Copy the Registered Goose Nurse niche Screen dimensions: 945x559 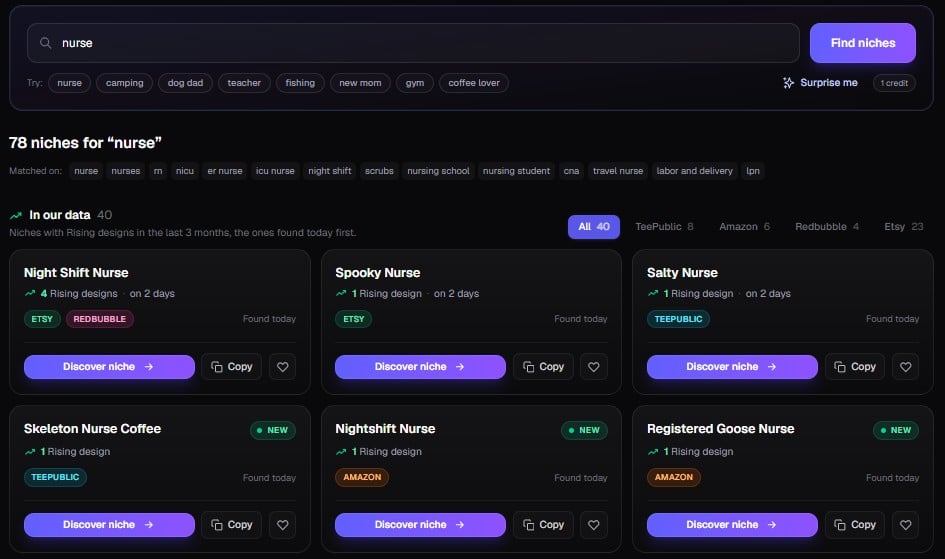855,525
